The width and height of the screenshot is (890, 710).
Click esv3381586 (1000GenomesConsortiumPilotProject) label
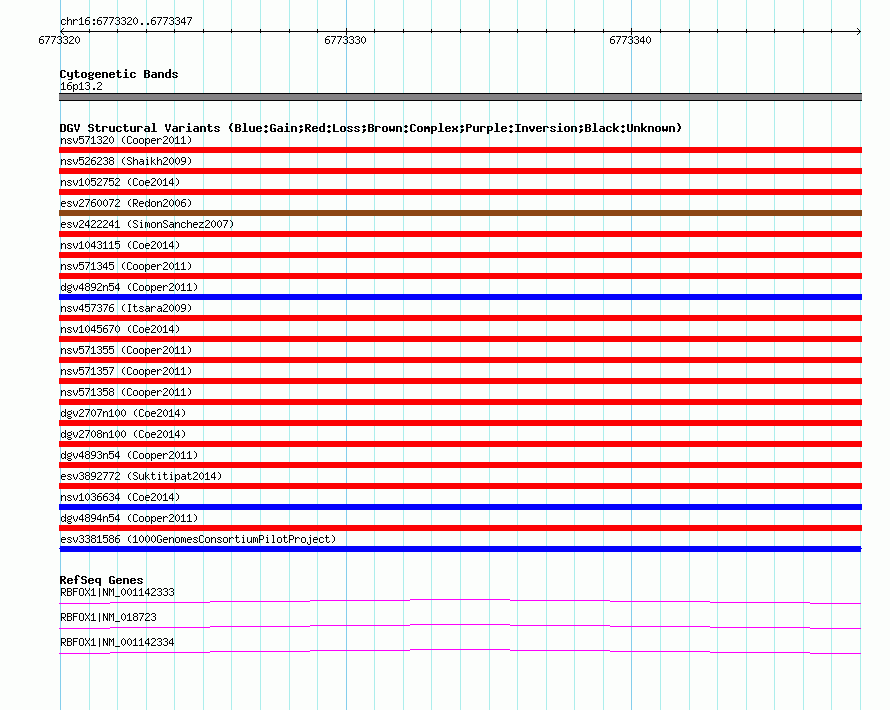tap(198, 539)
